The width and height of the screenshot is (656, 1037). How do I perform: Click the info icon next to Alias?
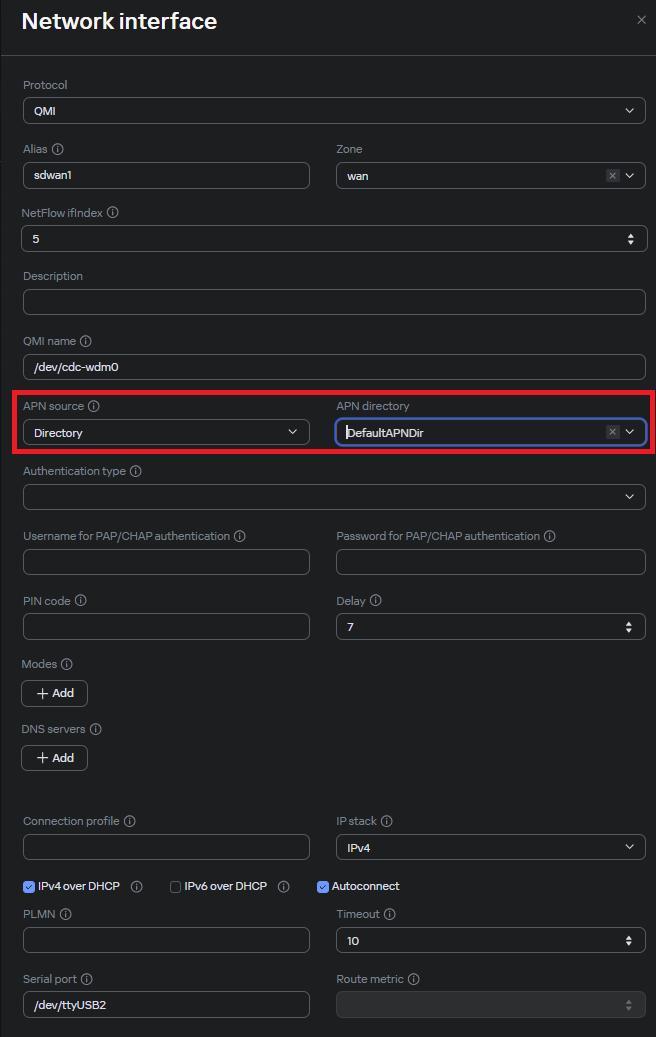coord(58,149)
